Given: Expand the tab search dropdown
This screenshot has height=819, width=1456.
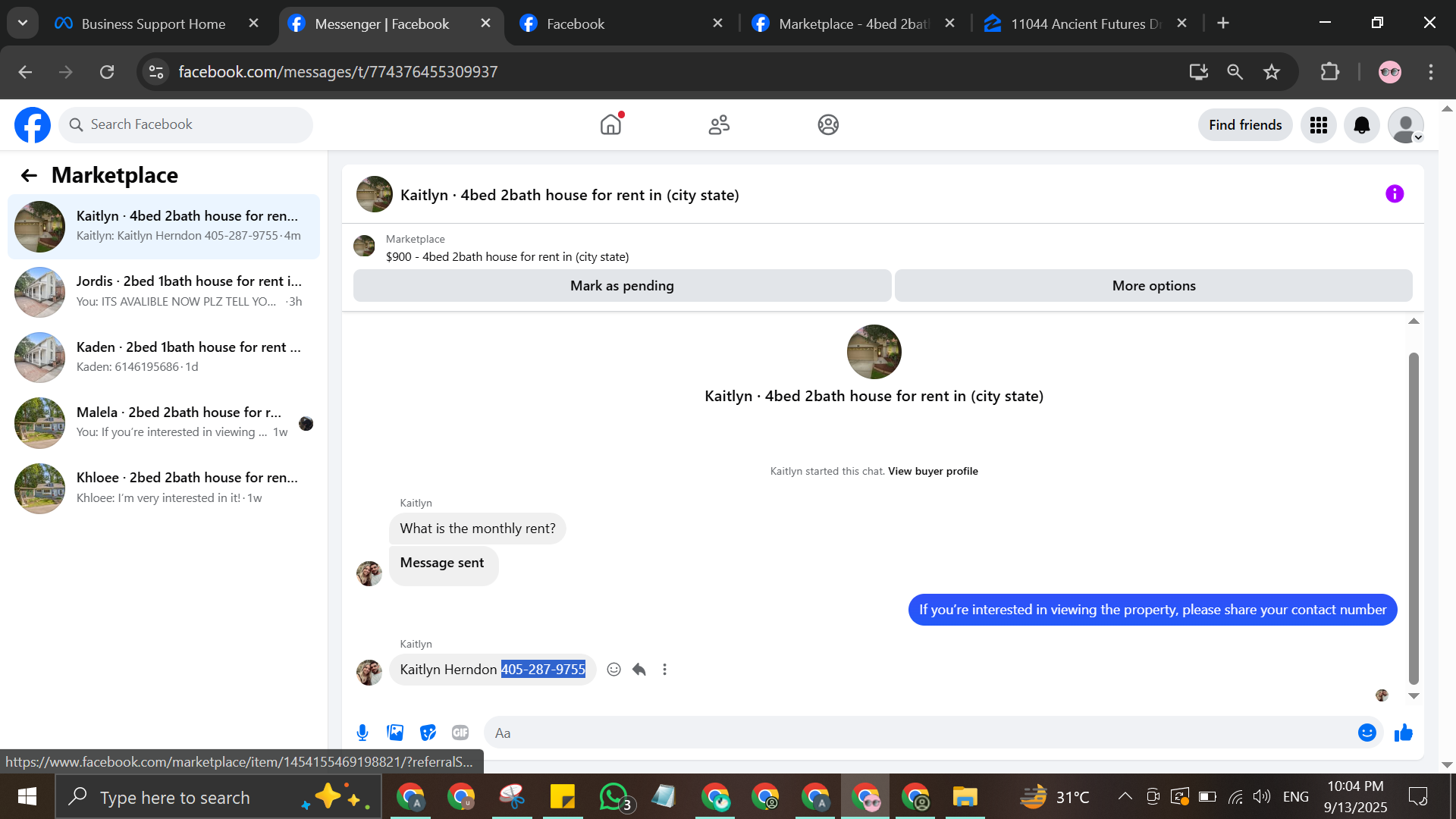Looking at the screenshot, I should tap(23, 23).
